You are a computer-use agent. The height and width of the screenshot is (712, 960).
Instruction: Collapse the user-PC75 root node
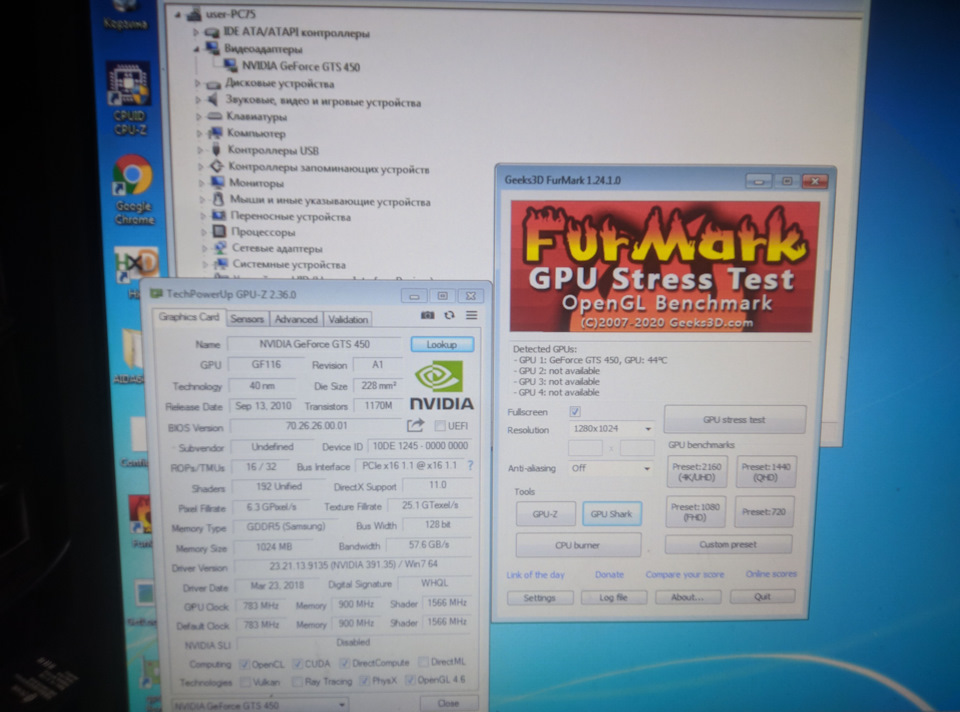tap(177, 15)
